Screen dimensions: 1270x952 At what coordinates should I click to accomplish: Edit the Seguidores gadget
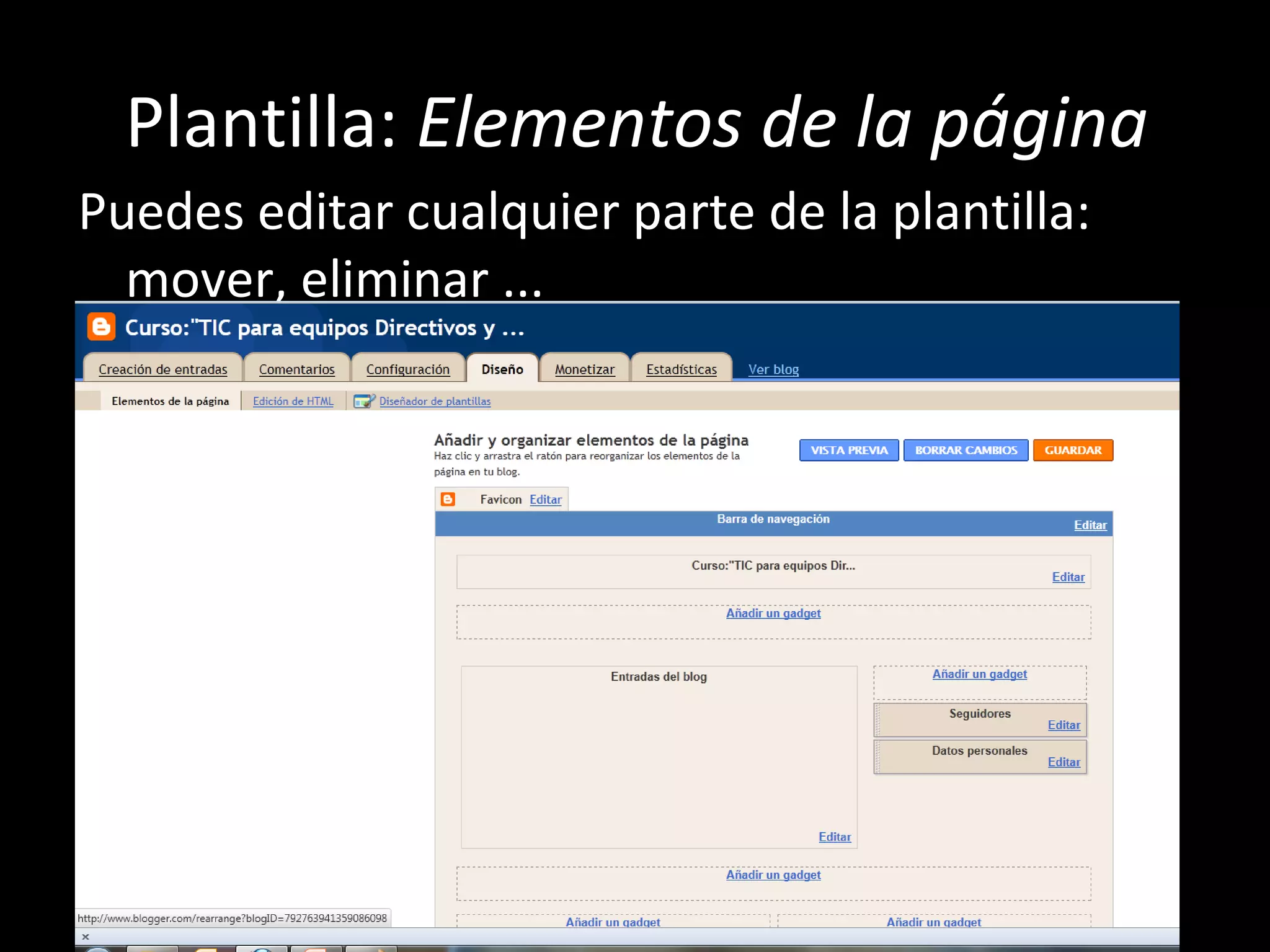(1064, 725)
